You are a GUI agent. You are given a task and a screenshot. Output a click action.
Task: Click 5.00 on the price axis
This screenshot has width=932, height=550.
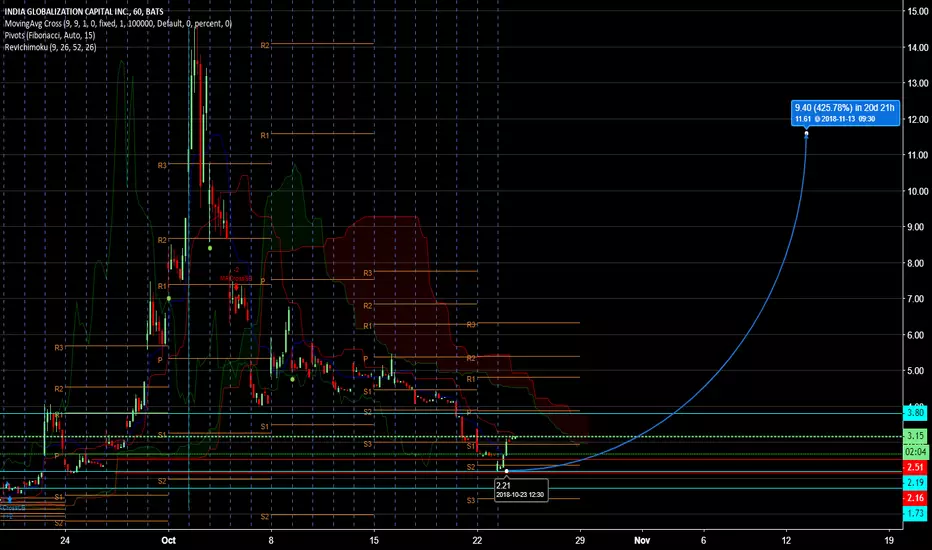pyautogui.click(x=918, y=371)
